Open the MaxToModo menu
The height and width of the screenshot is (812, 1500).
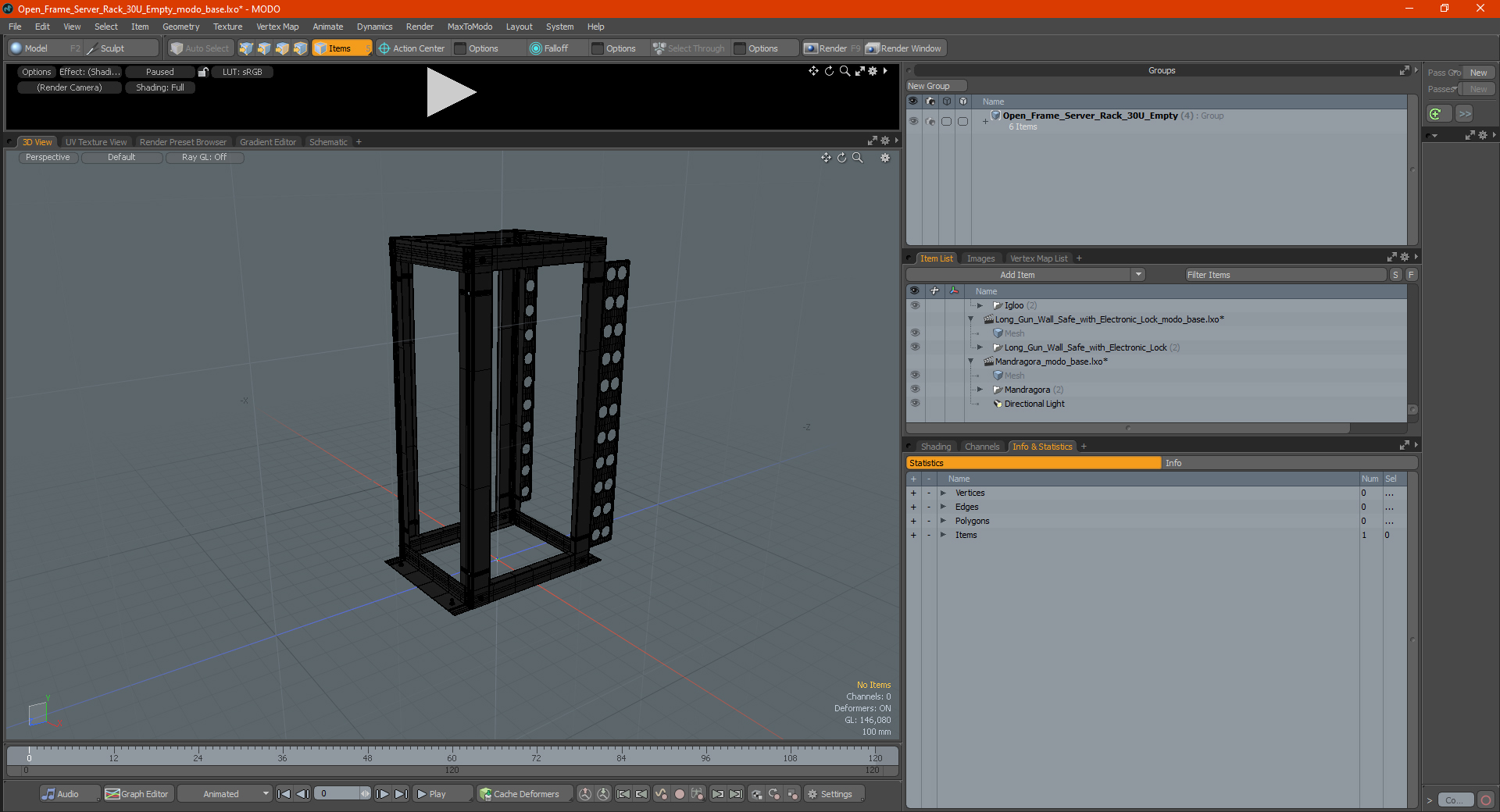coord(470,27)
